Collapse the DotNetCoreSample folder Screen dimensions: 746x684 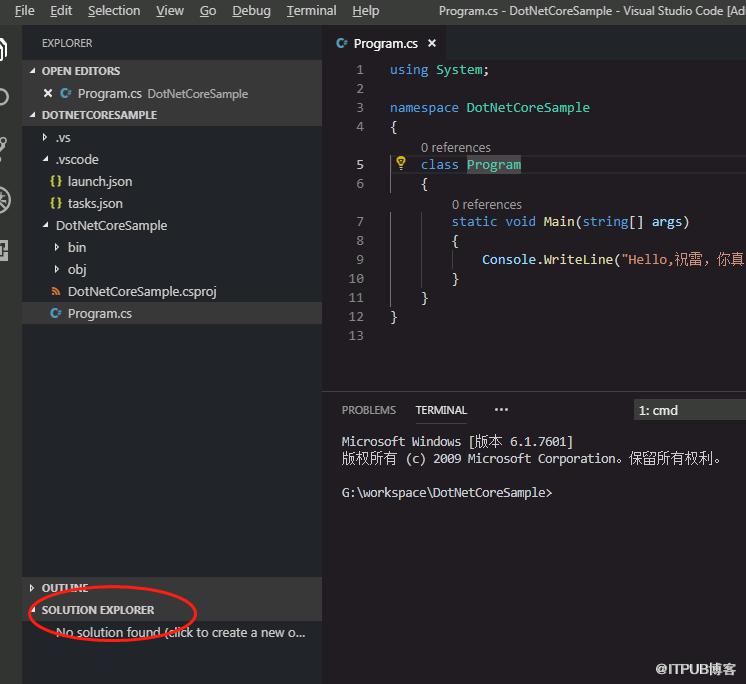(x=45, y=225)
